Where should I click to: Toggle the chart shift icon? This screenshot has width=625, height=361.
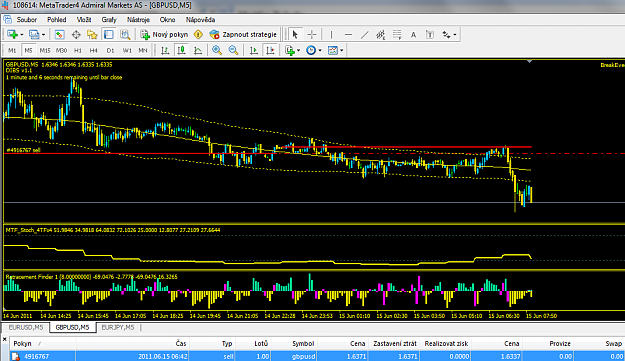click(270, 50)
